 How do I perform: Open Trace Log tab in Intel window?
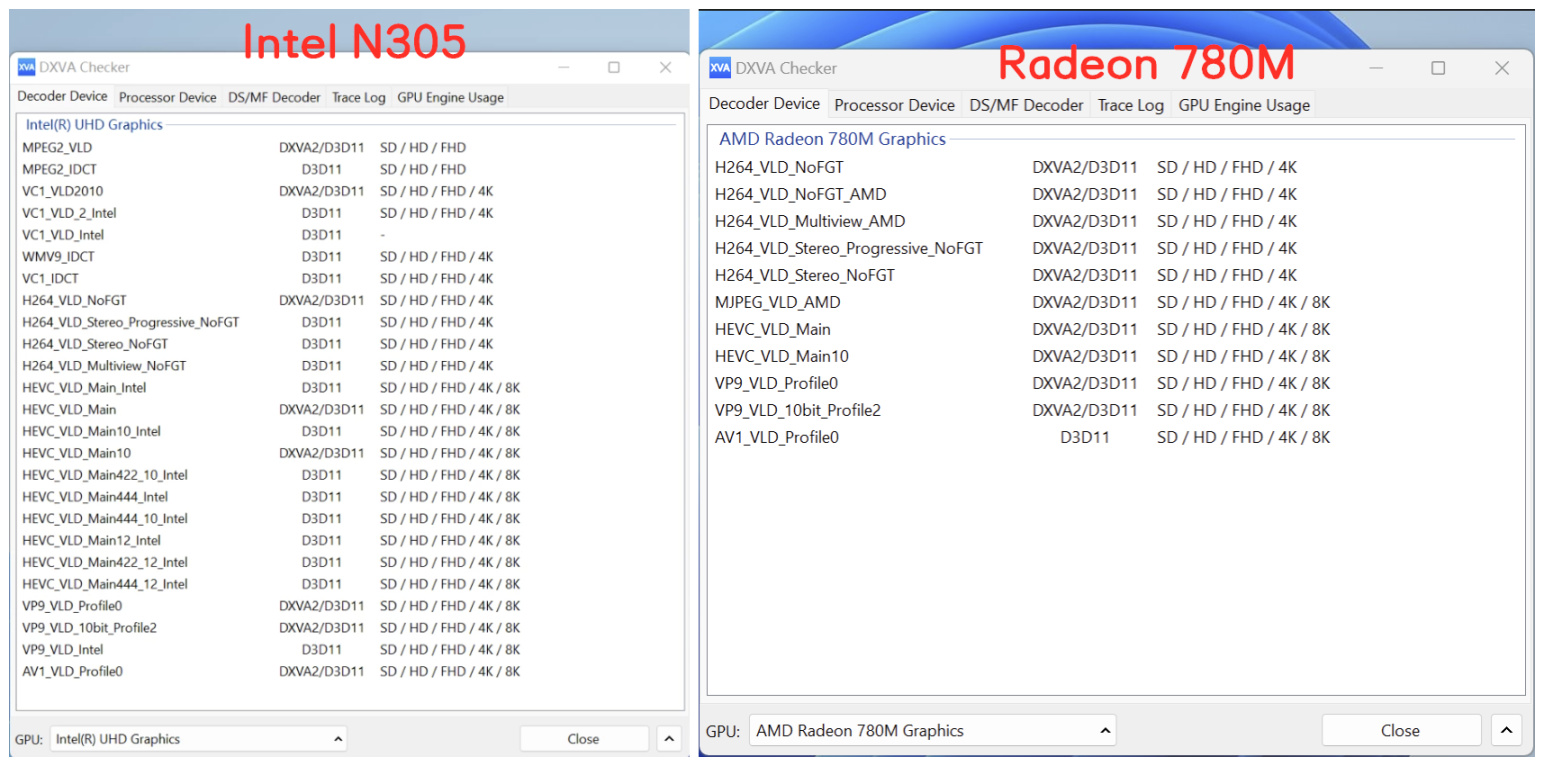[x=359, y=97]
